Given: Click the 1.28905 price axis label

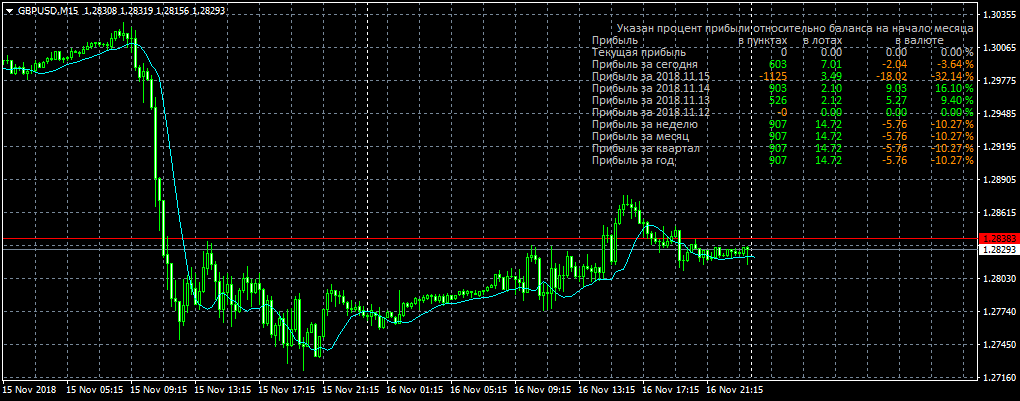Looking at the screenshot, I should click(999, 180).
